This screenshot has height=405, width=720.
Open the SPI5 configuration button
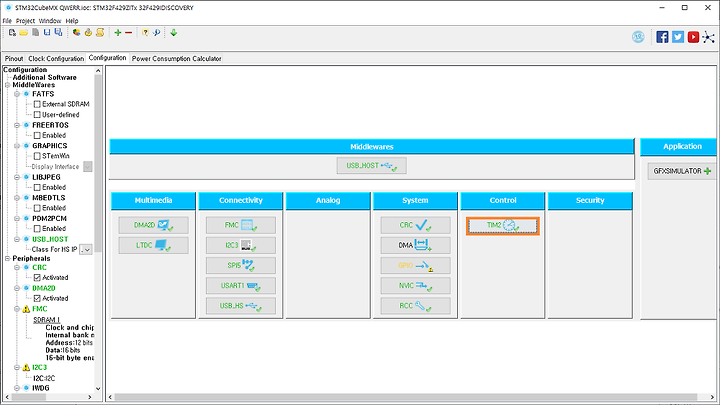coord(241,265)
